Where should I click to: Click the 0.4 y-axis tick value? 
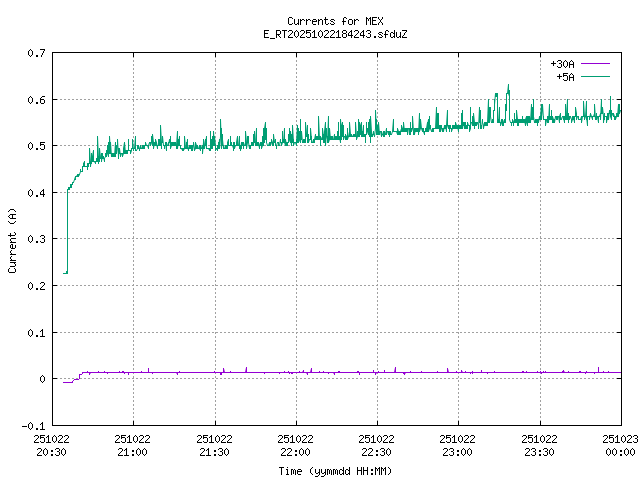click(x=36, y=193)
